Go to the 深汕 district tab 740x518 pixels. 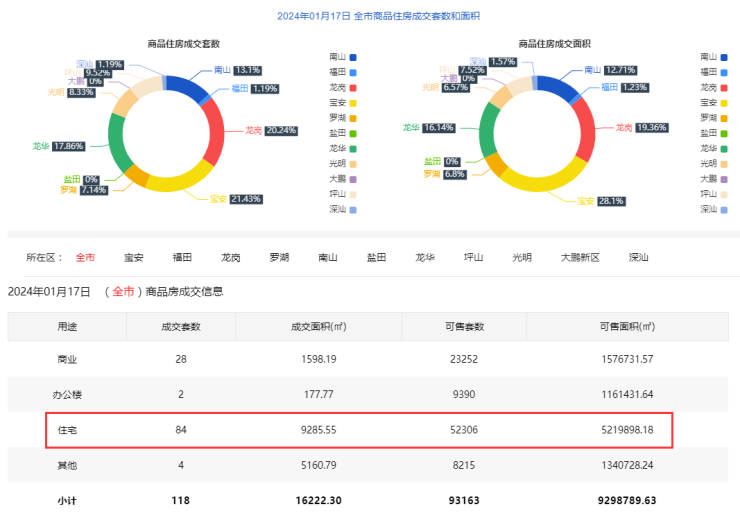coord(638,257)
